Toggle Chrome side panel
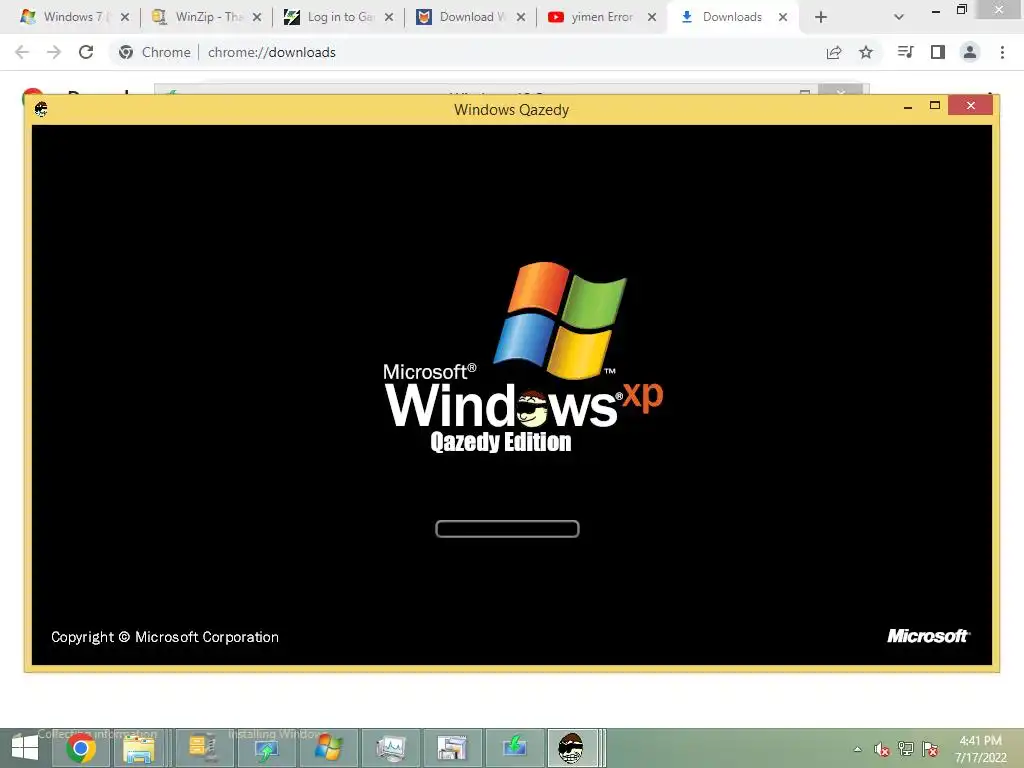The height and width of the screenshot is (768, 1024). pos(938,52)
